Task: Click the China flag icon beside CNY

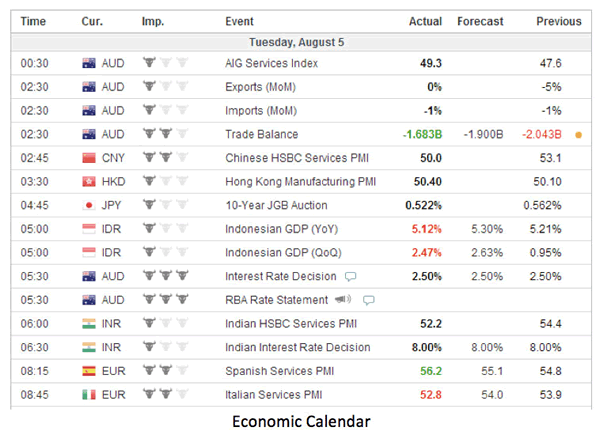Action: [89, 158]
